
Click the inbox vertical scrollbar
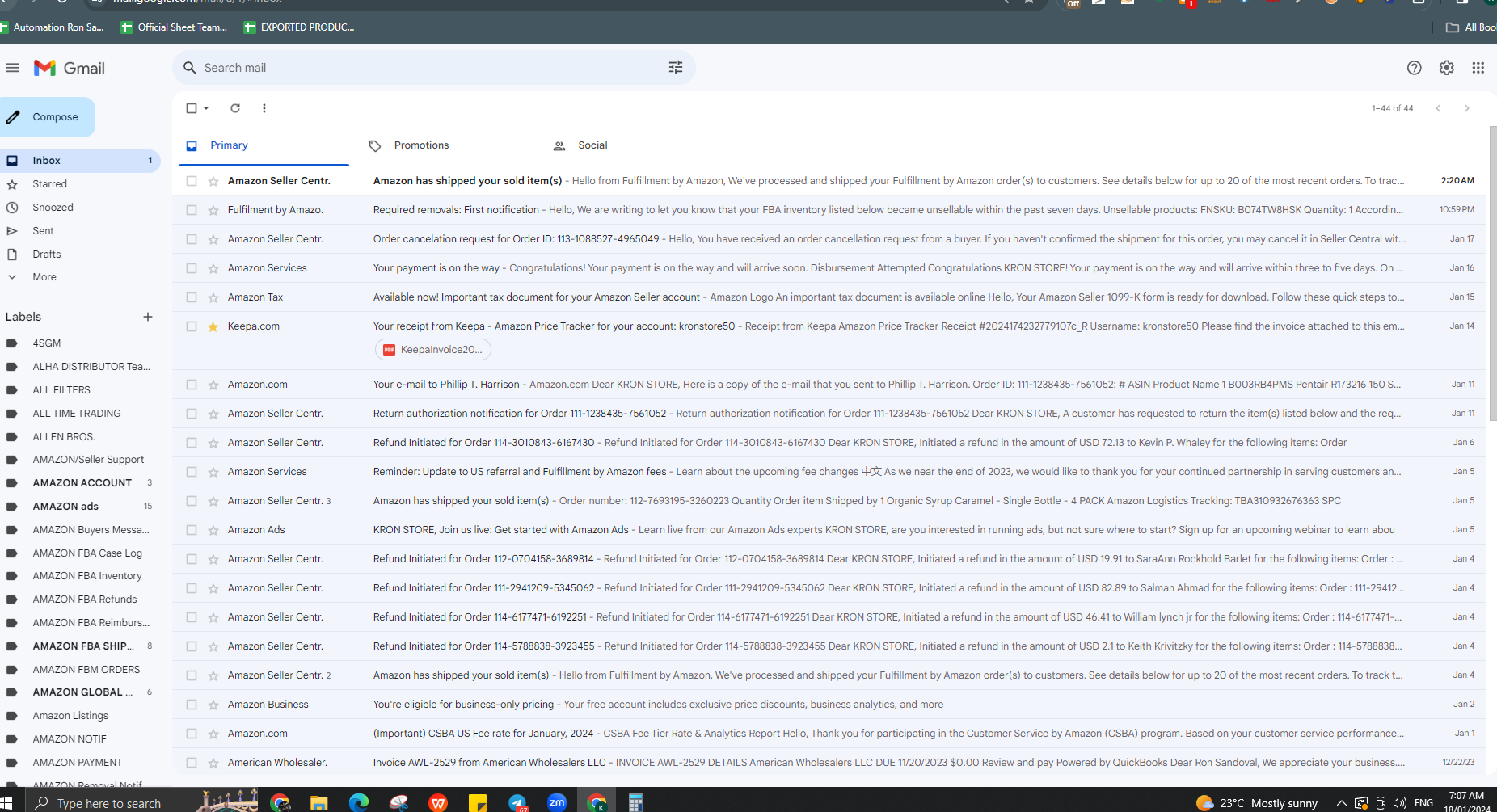[1492, 275]
